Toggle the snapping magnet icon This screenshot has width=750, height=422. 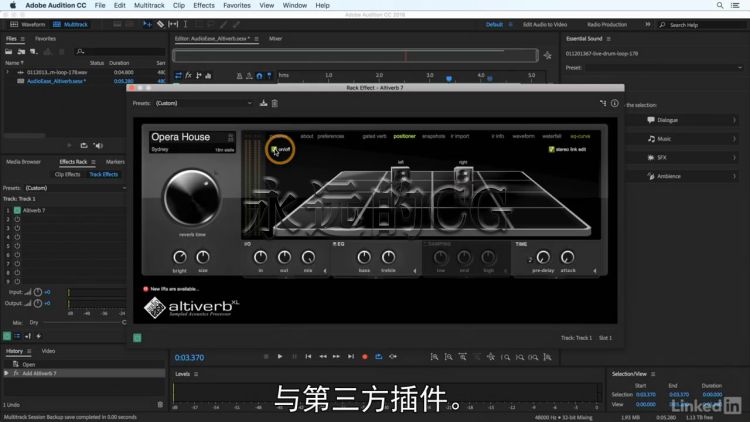259,76
